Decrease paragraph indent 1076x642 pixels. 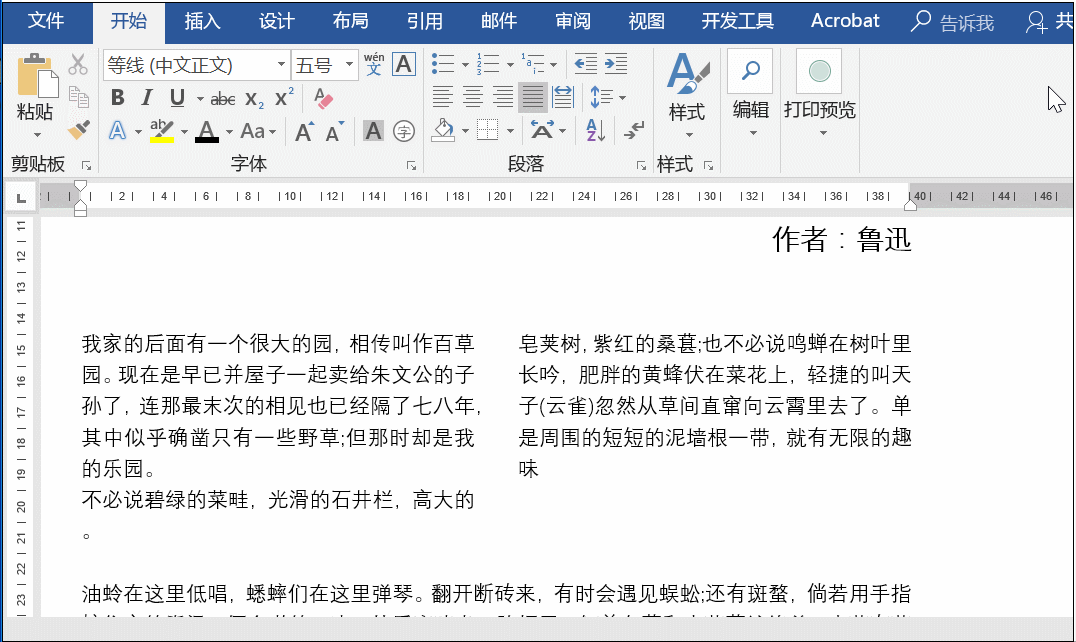585,64
